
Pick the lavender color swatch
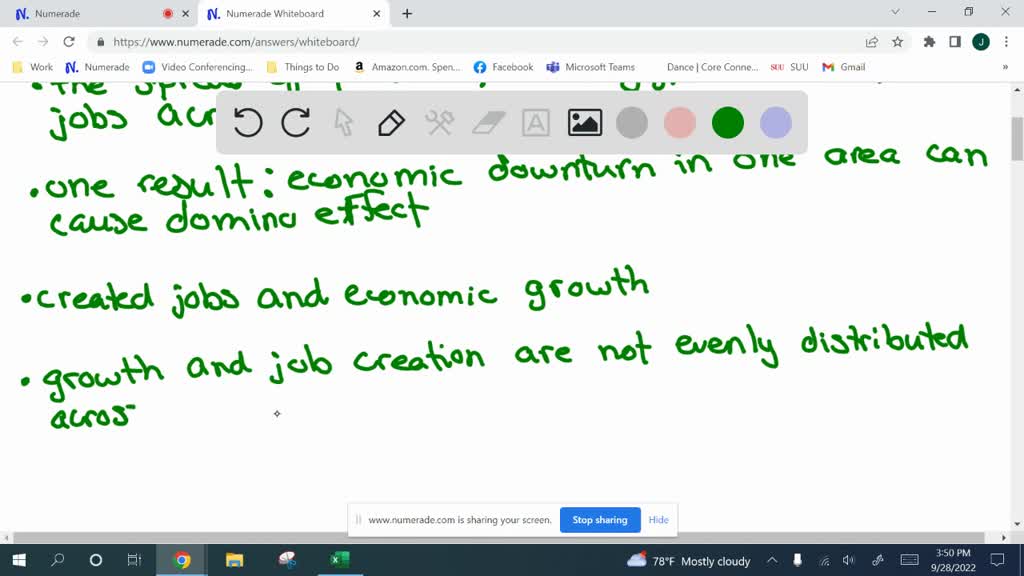[776, 123]
